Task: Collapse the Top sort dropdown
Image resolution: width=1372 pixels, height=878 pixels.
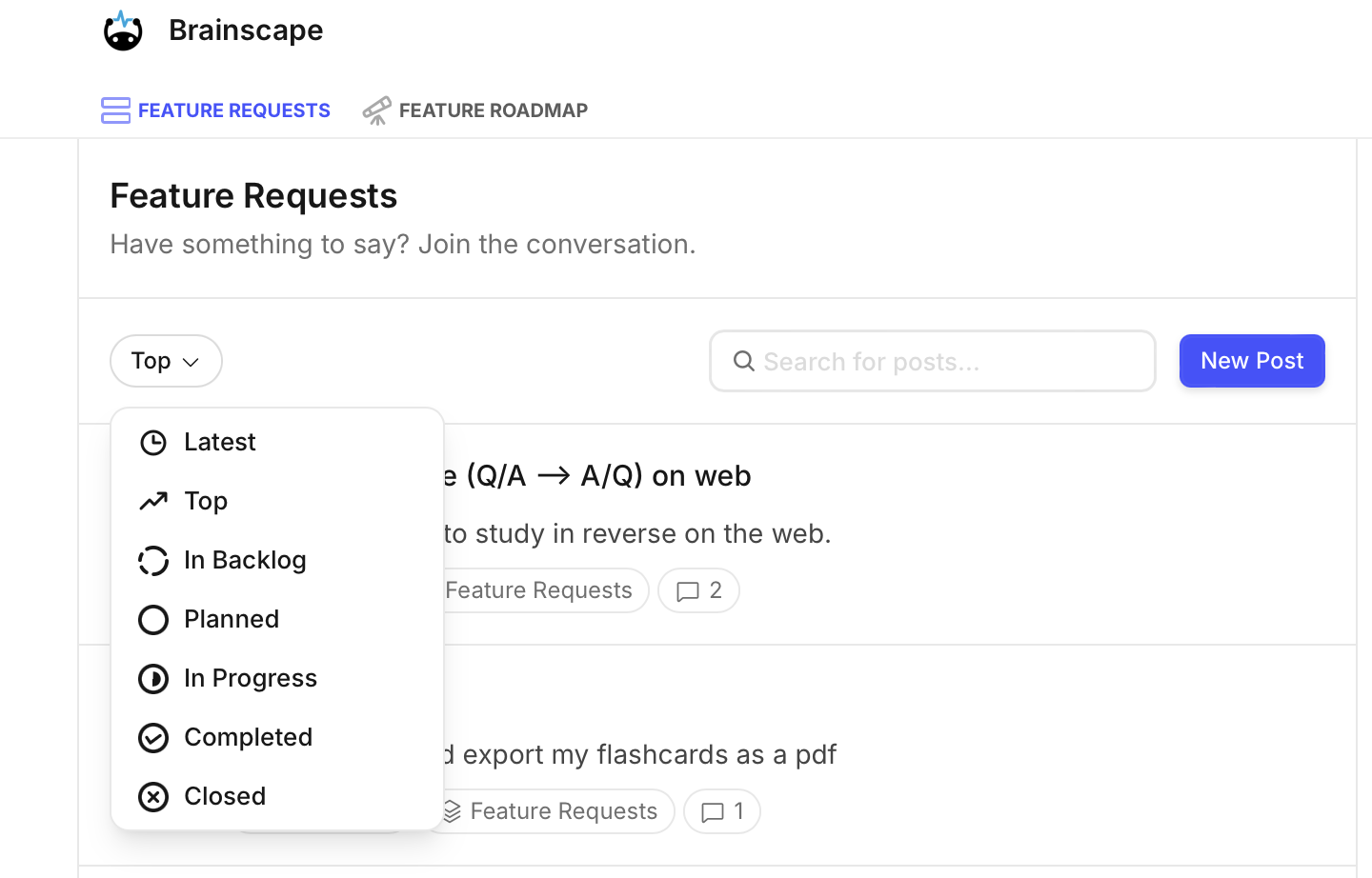Action: [x=166, y=361]
